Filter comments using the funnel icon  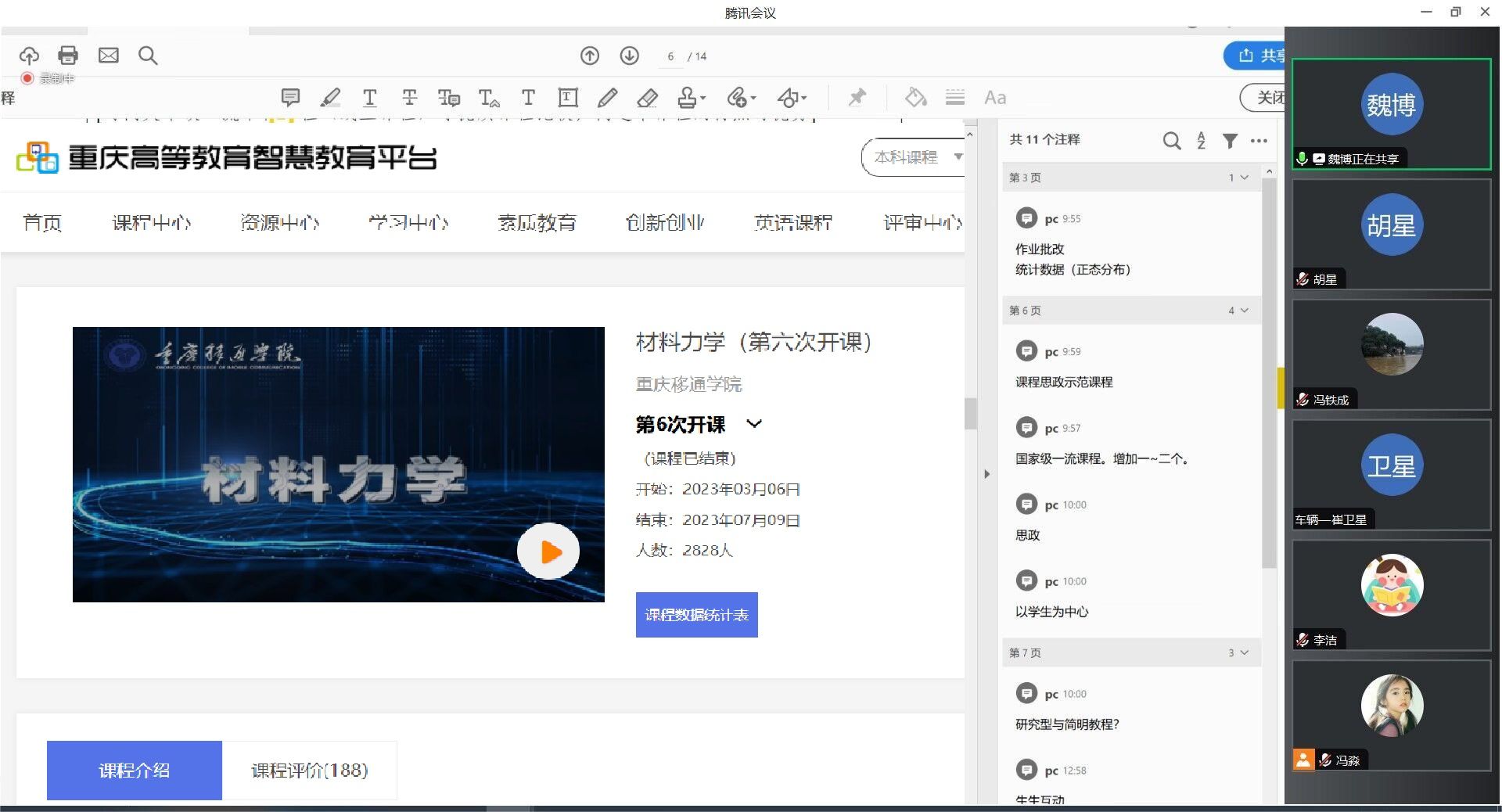(x=1230, y=140)
